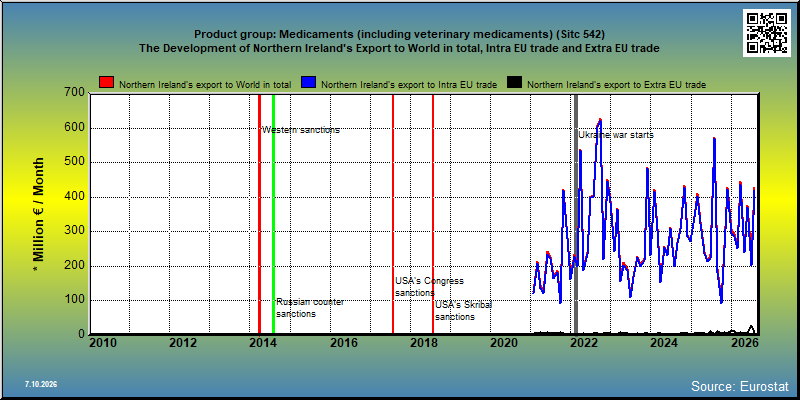Click the x-axis year label 2018

coord(423,343)
